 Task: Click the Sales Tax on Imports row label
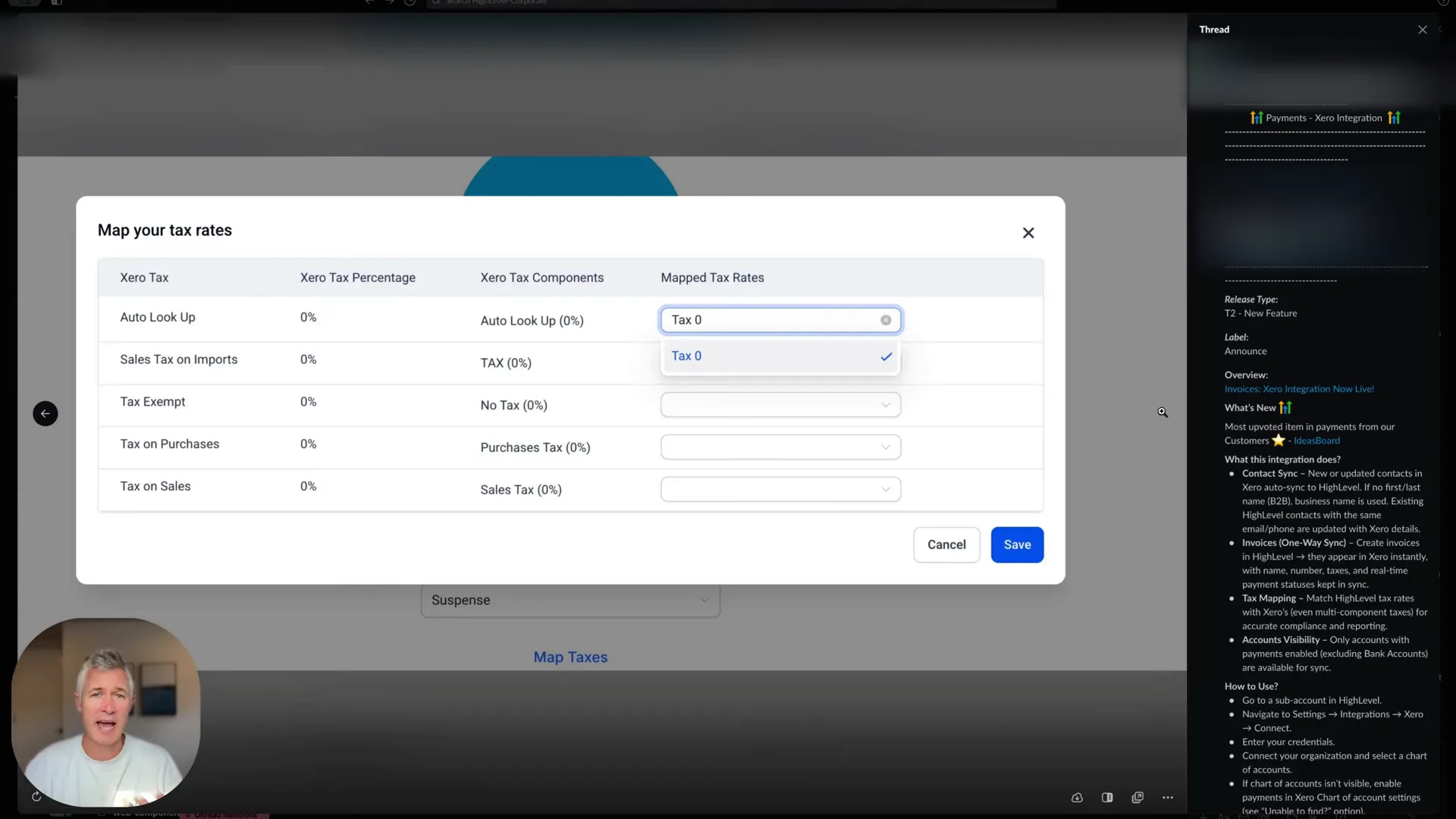point(179,359)
